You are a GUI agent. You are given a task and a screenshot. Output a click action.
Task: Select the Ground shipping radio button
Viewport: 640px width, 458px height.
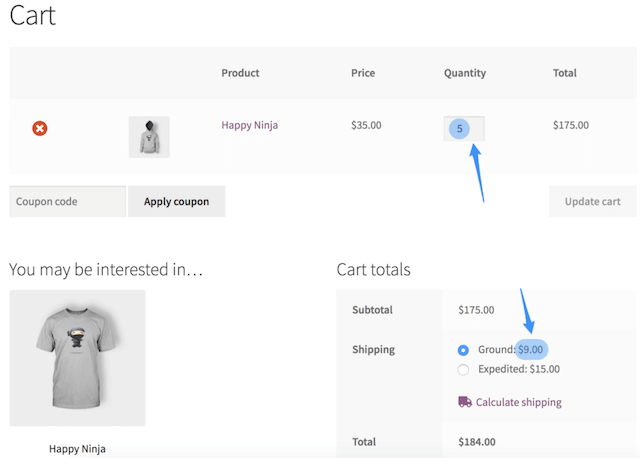(463, 350)
